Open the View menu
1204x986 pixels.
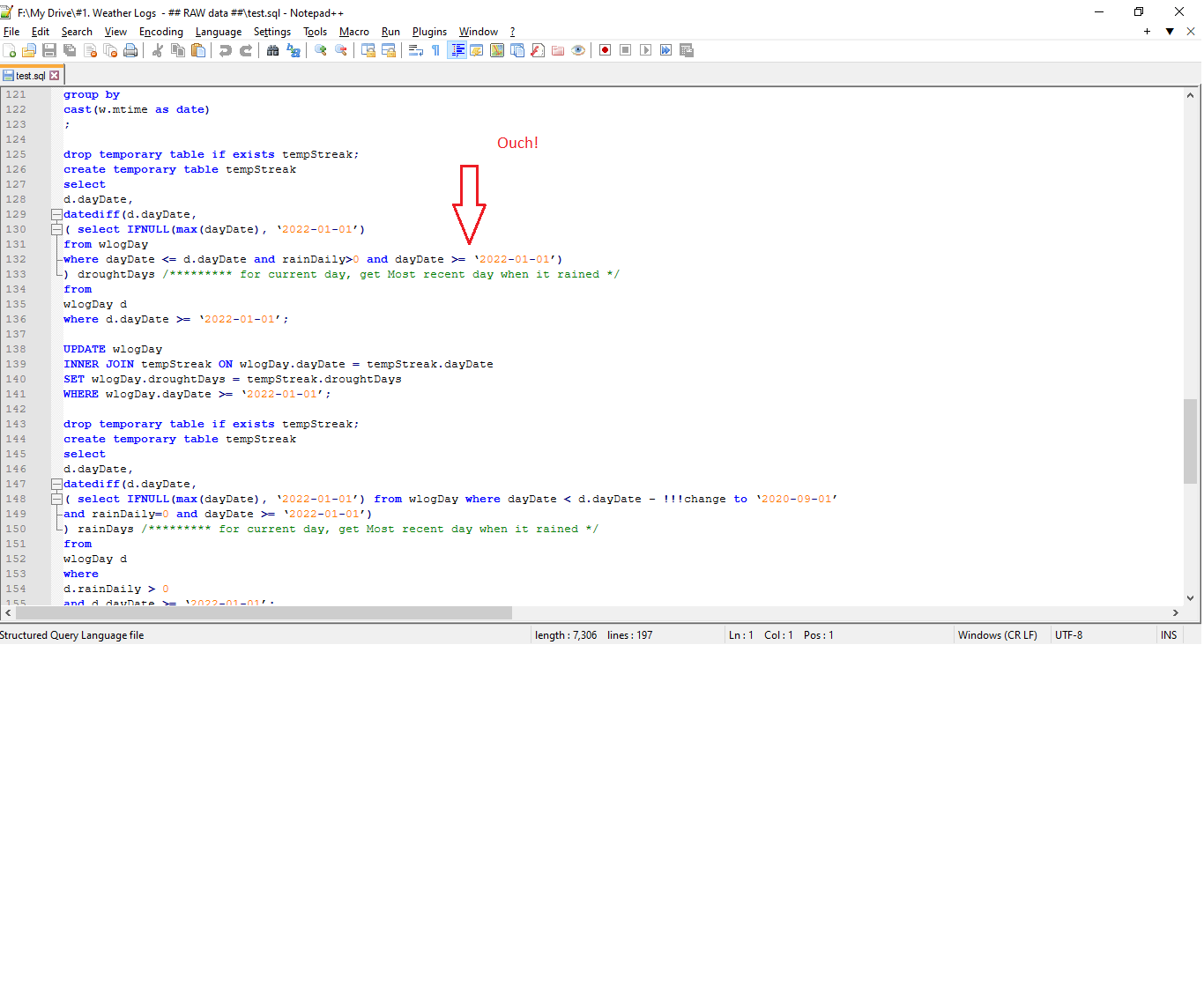point(115,32)
